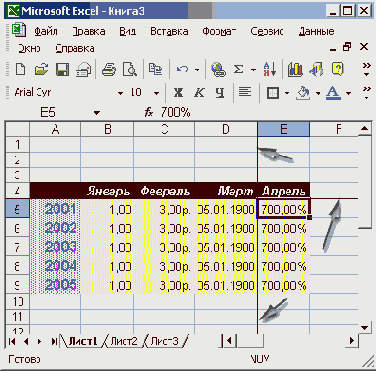Image resolution: width=376 pixels, height=371 pixels.
Task: Go to first sheet tab navigation arrow
Action: pyautogui.click(x=12, y=341)
